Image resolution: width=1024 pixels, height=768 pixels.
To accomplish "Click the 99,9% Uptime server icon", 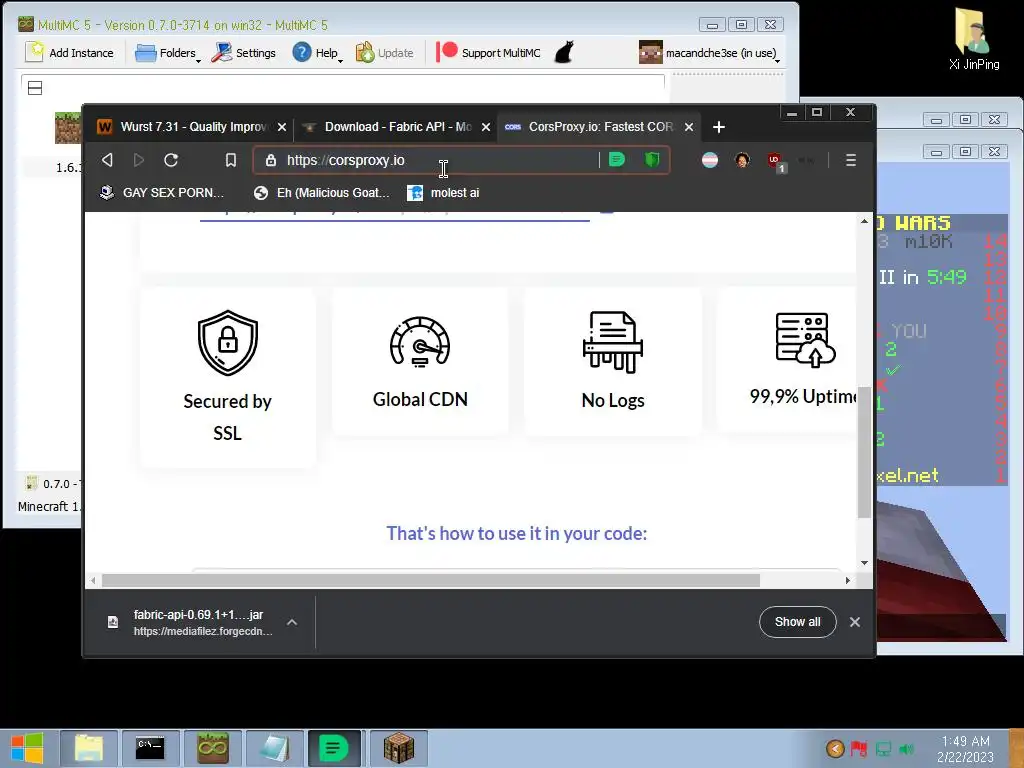I will click(805, 340).
